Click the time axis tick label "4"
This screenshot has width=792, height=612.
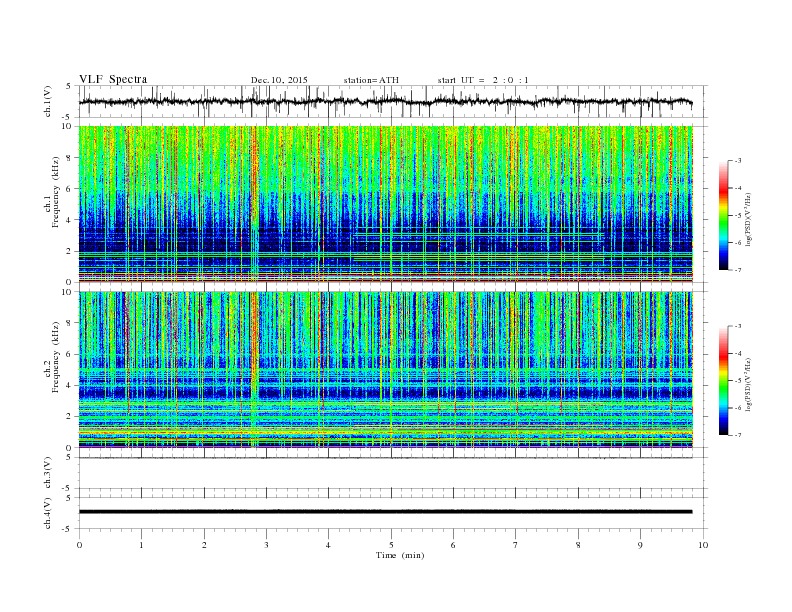pyautogui.click(x=329, y=545)
